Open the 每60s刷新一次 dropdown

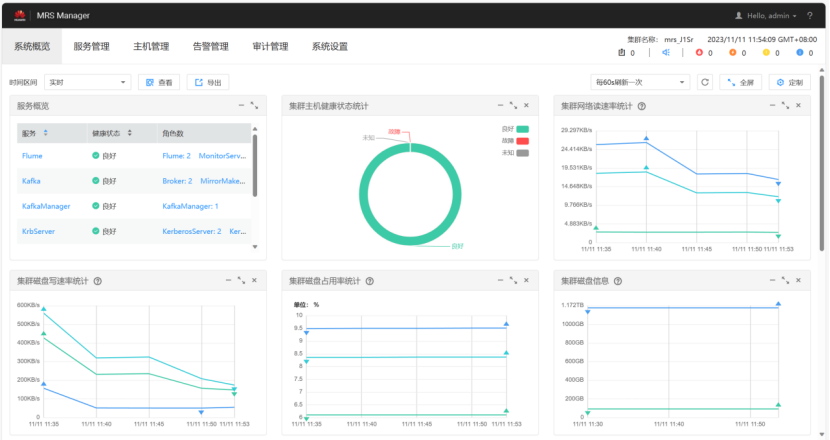[x=640, y=82]
